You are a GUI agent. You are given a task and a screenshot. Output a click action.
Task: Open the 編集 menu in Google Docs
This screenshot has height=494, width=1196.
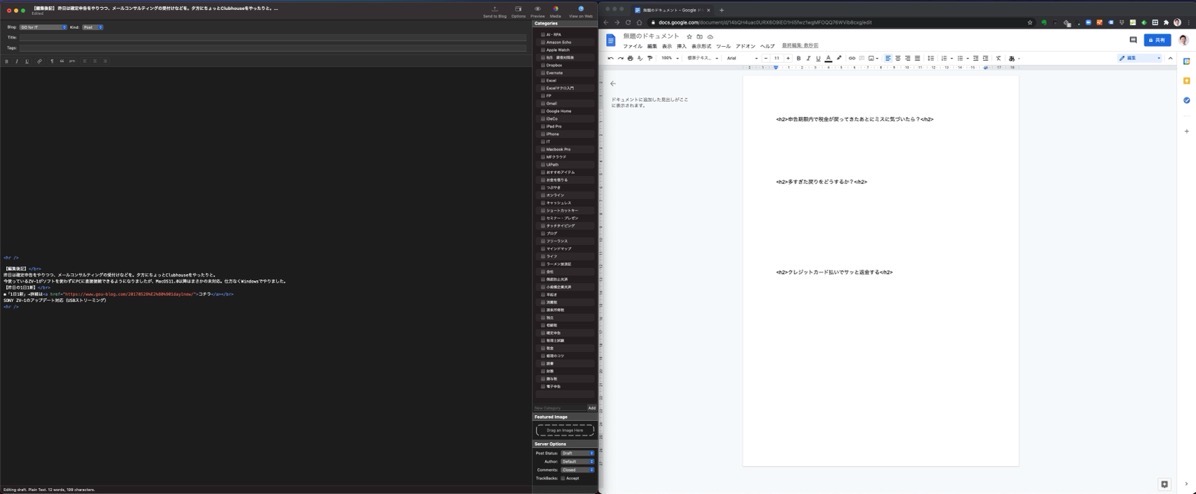pyautogui.click(x=651, y=46)
